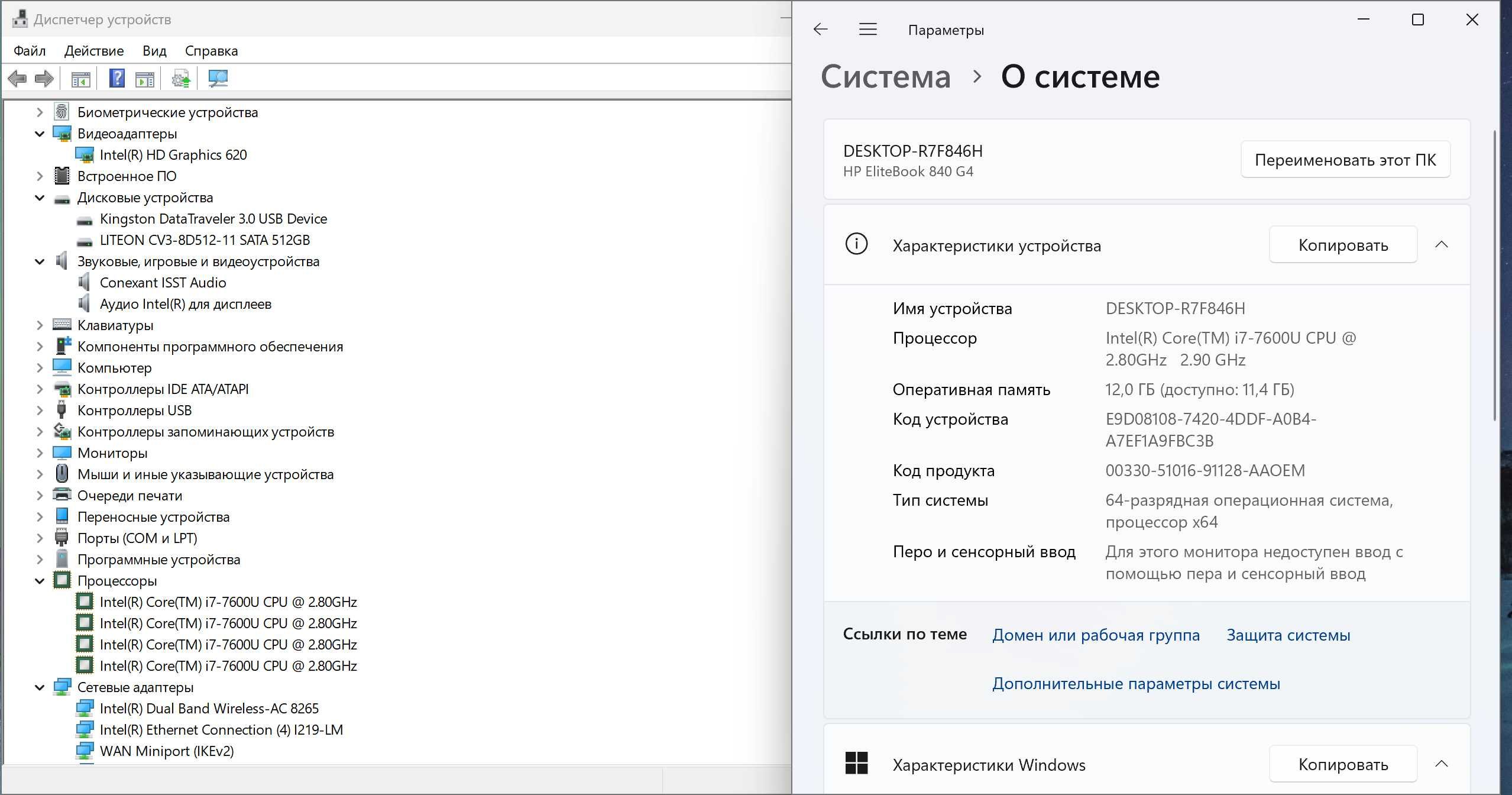Click the Клавиатуры keyboard icon
Screen dimensions: 1512x795
click(x=61, y=324)
